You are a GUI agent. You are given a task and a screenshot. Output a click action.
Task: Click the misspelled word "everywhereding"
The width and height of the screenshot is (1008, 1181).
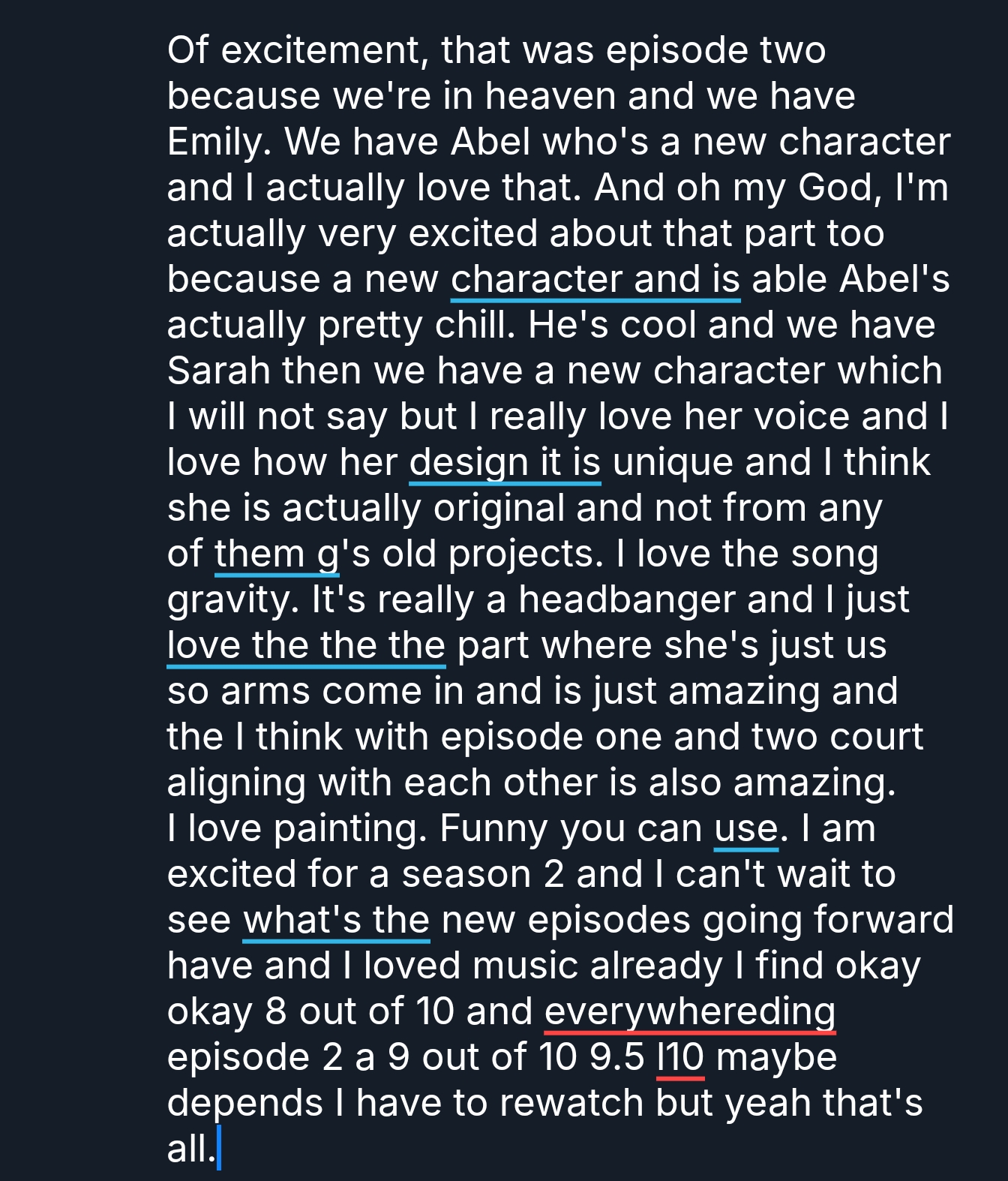tap(689, 1012)
